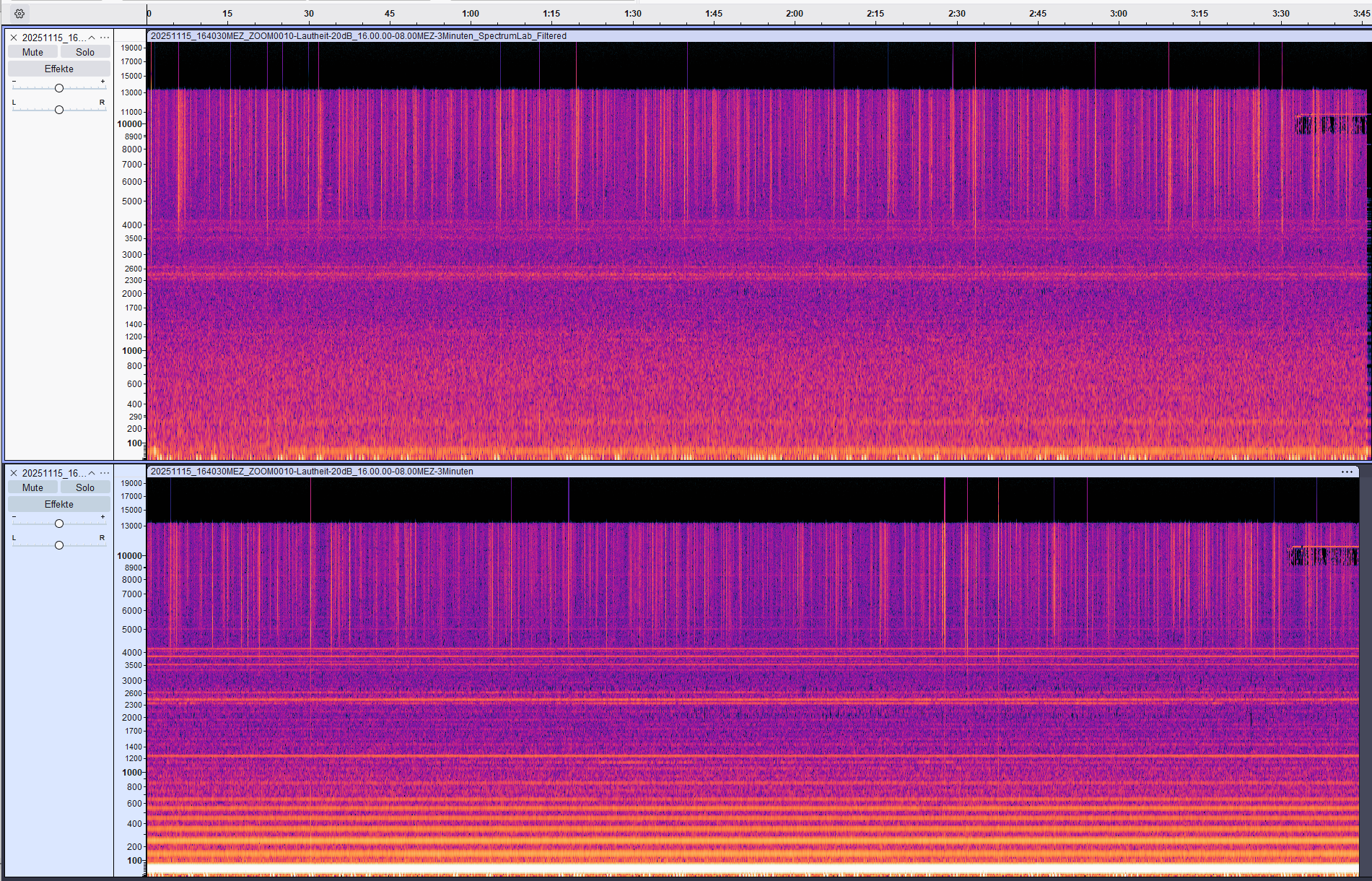This screenshot has height=881, width=1372.
Task: Click the top track's name label
Action: click(53, 38)
